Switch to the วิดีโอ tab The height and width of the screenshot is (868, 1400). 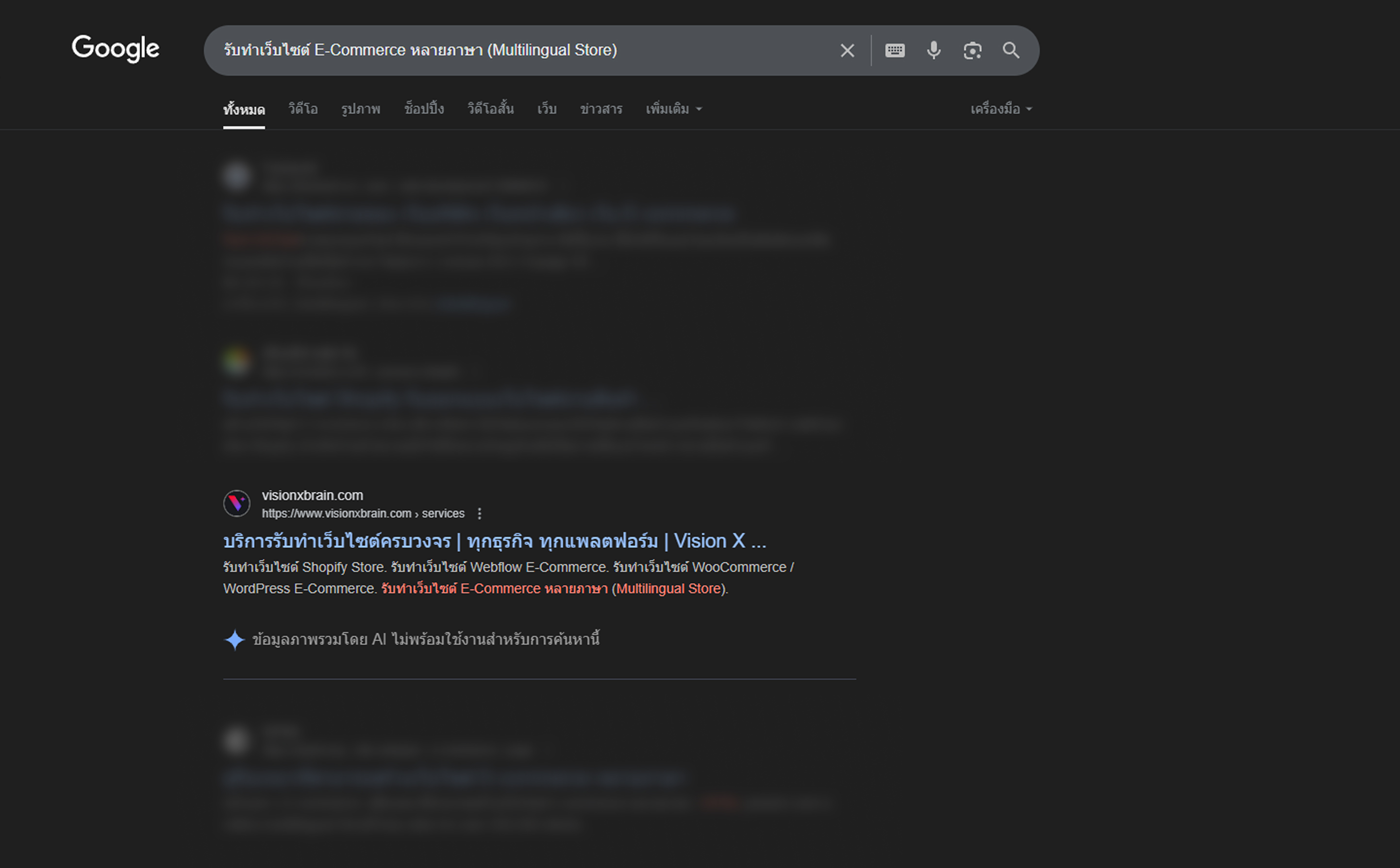[x=303, y=109]
